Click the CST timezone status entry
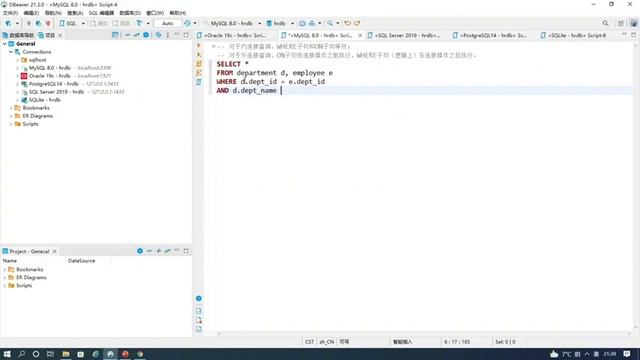 [x=309, y=342]
